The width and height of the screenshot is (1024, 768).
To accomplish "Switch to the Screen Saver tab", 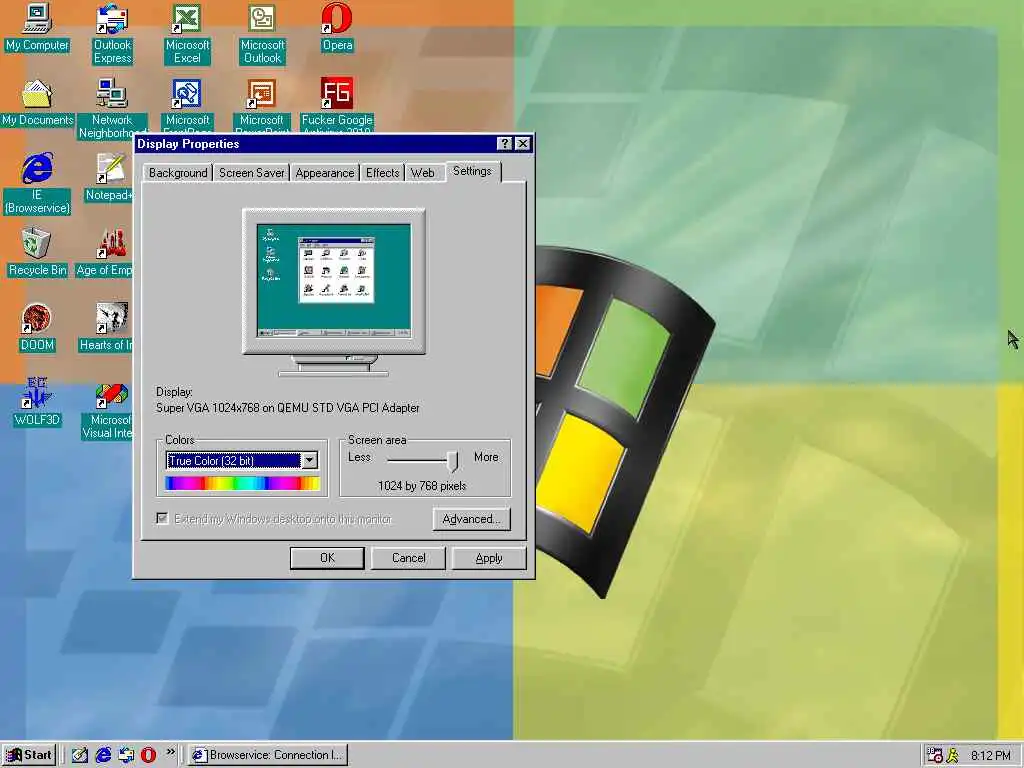I will 251,172.
